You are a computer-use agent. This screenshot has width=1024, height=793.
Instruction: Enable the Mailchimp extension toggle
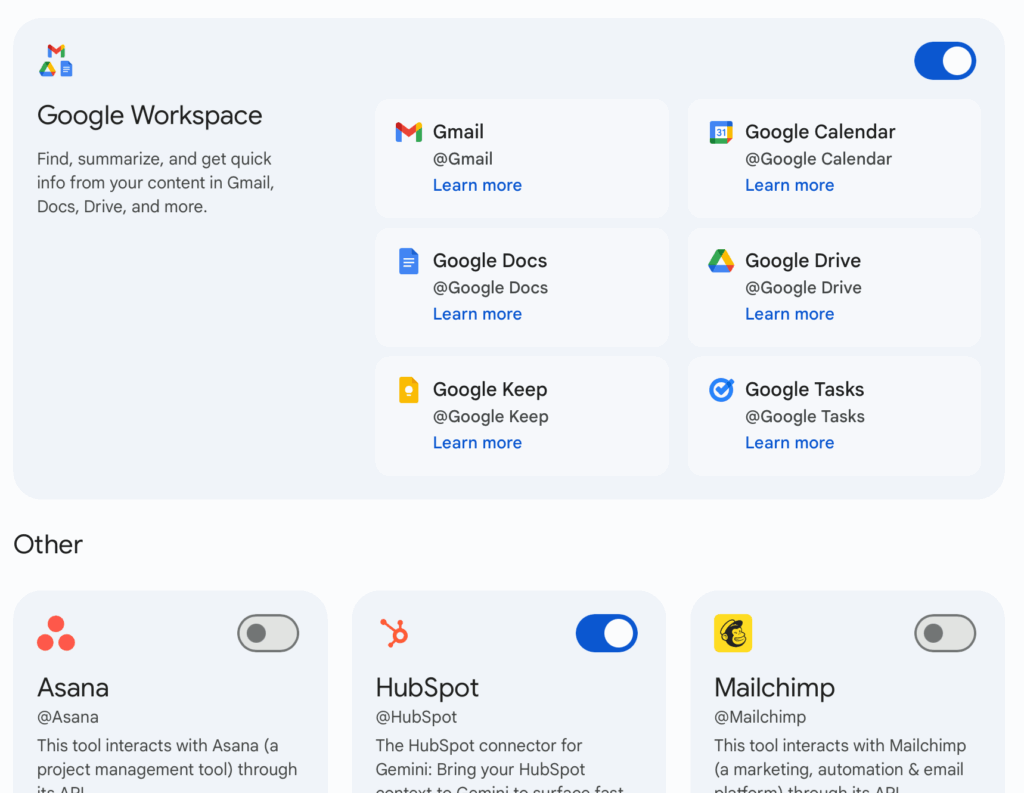coord(945,633)
